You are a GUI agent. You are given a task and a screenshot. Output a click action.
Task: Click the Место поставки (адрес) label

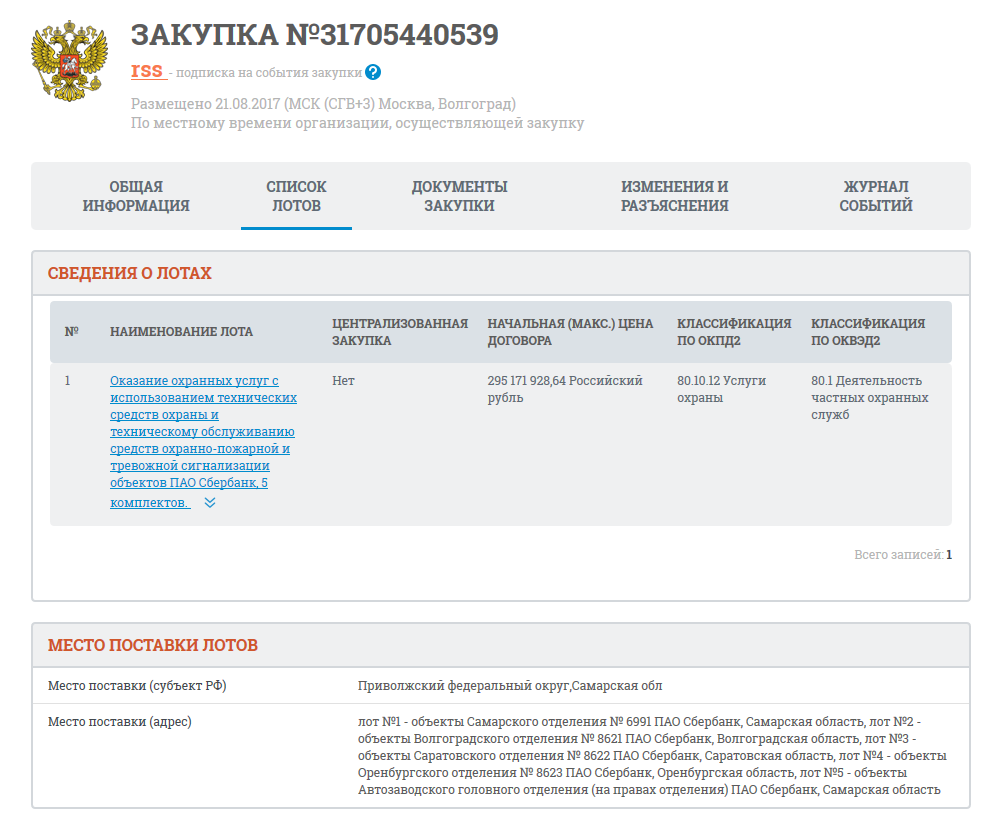120,721
